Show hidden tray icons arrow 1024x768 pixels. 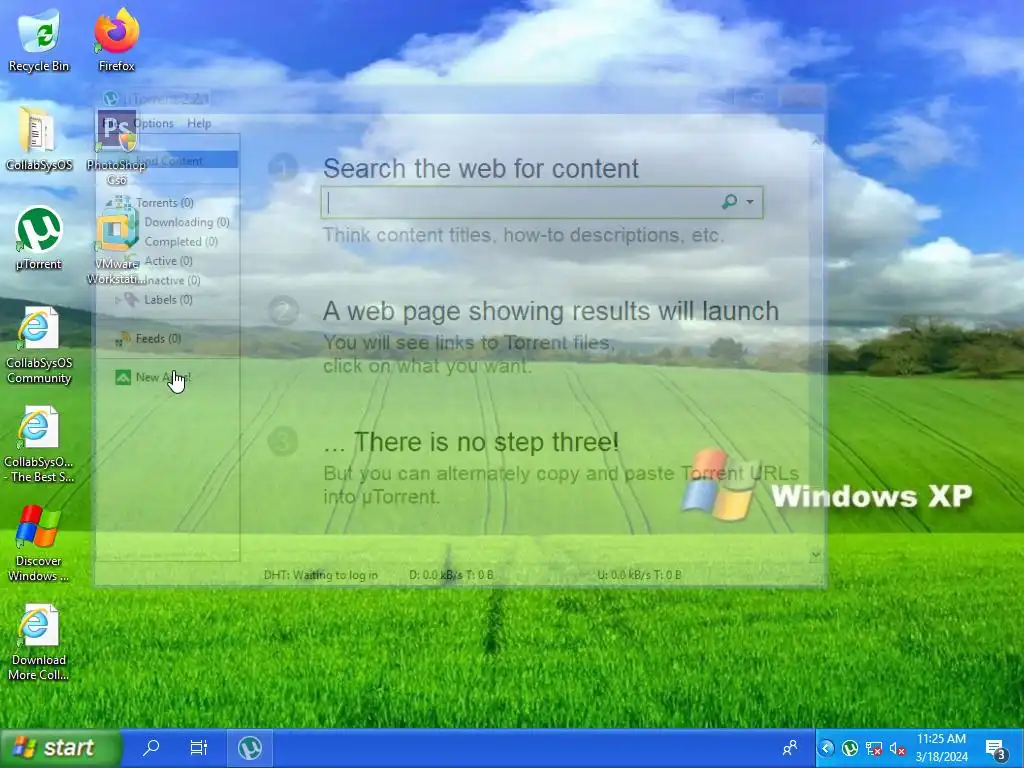(x=826, y=748)
